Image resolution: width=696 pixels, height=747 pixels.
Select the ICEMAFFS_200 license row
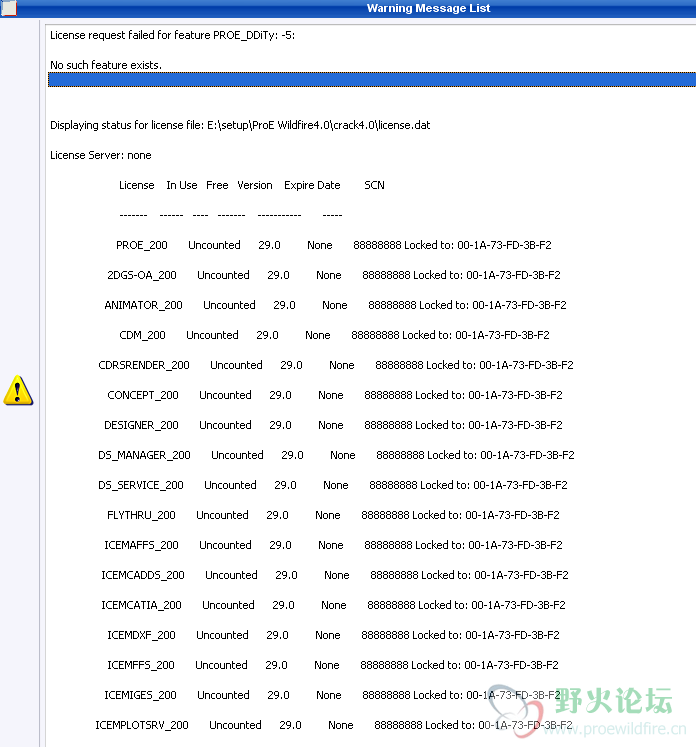tap(333, 545)
